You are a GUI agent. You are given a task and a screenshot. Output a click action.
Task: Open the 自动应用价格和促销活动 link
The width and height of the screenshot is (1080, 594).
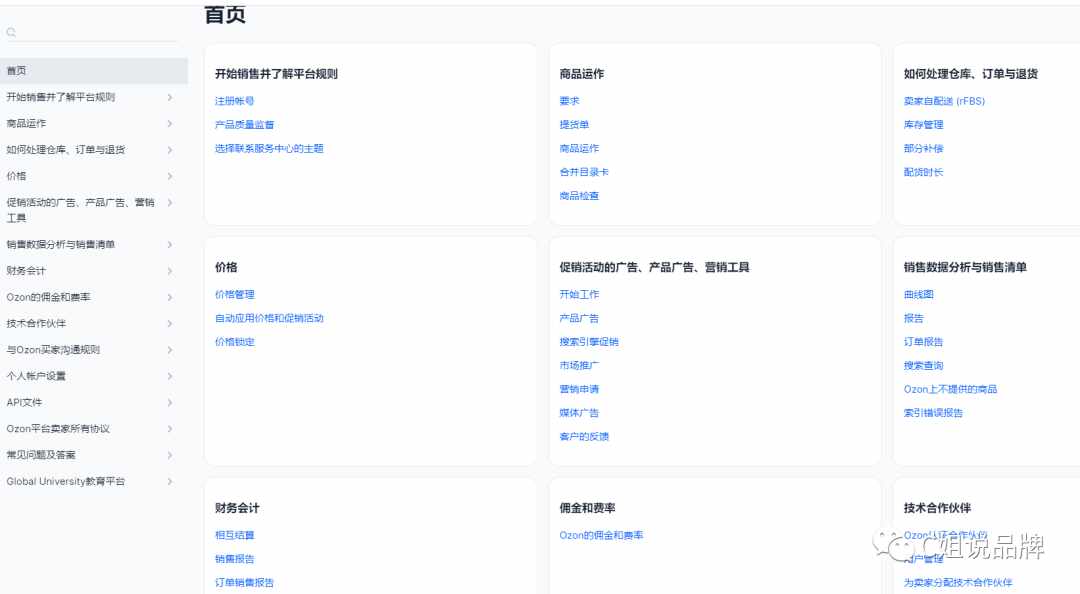(x=269, y=318)
